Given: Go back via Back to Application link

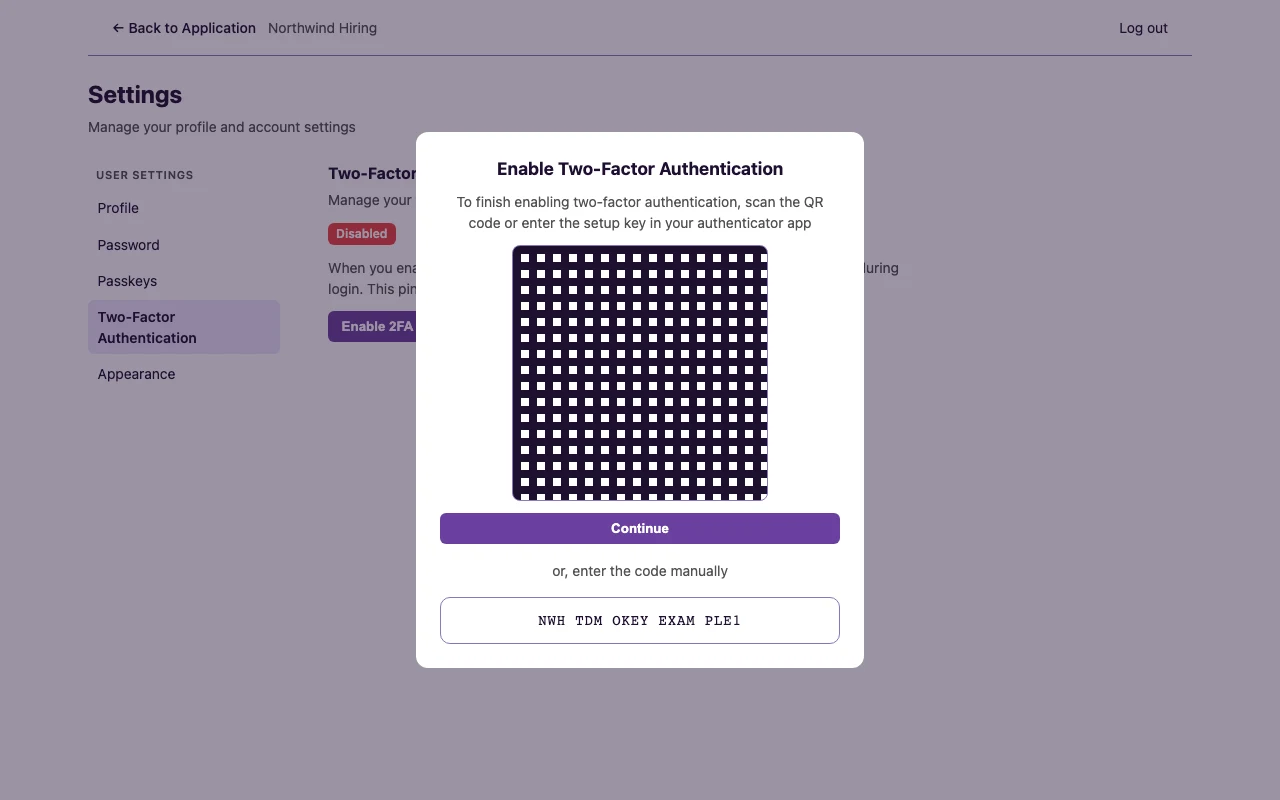Looking at the screenshot, I should pyautogui.click(x=184, y=28).
